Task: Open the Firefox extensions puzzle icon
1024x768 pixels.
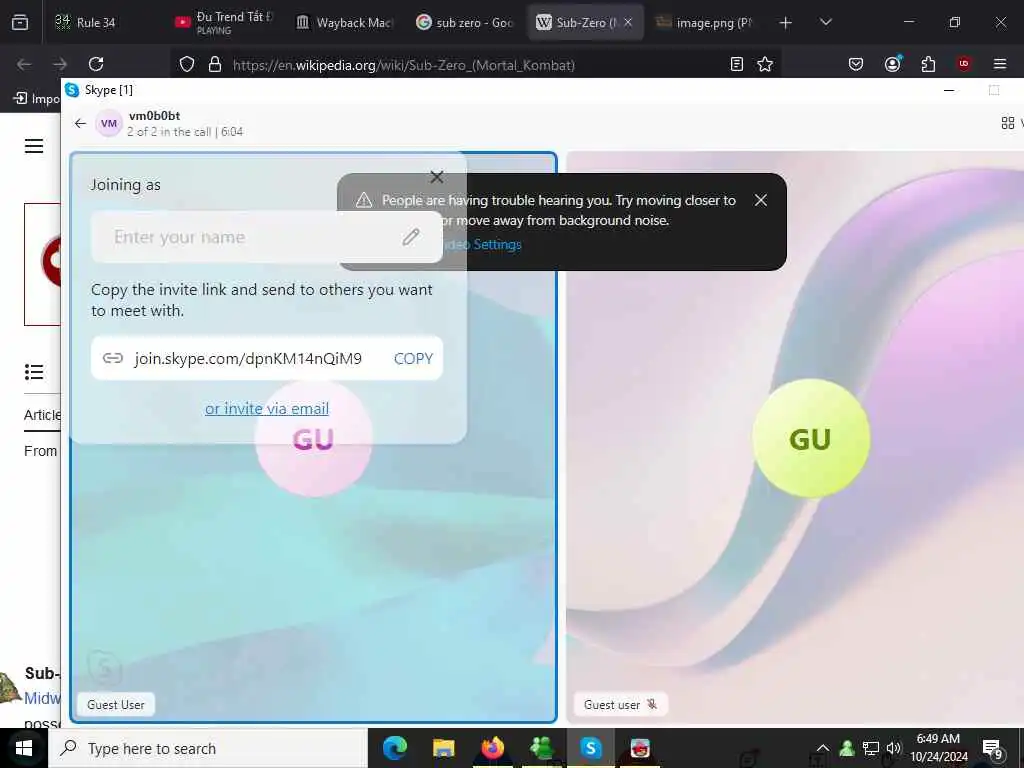Action: click(x=928, y=64)
